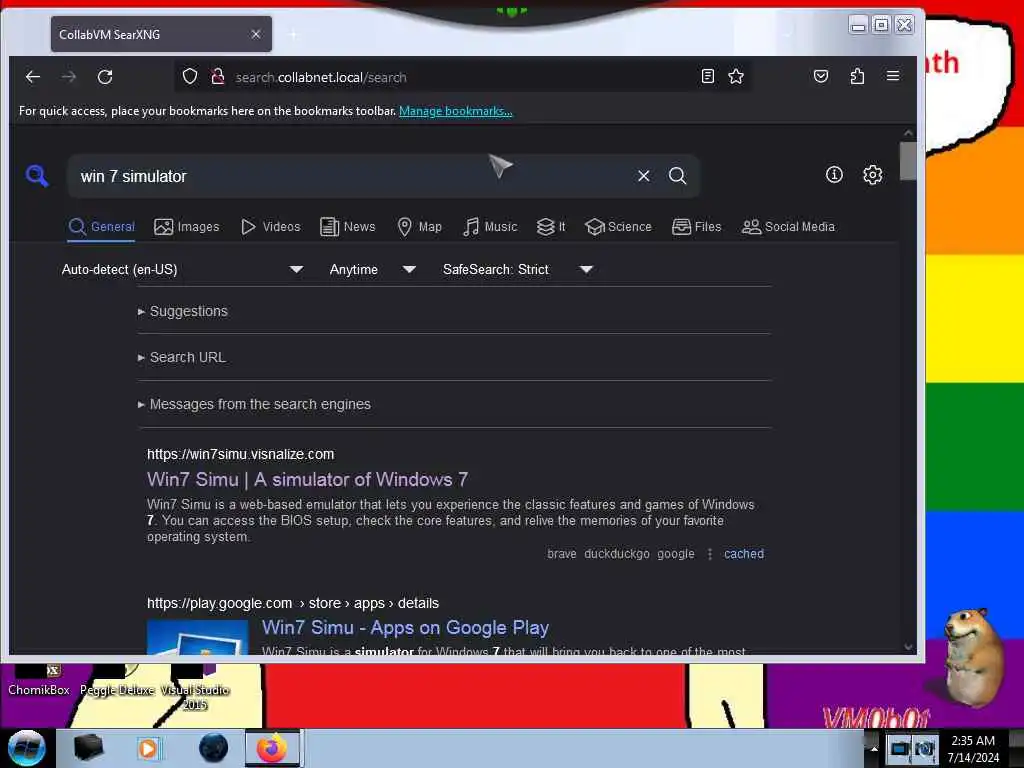Expand the Suggestions section

coord(183,312)
